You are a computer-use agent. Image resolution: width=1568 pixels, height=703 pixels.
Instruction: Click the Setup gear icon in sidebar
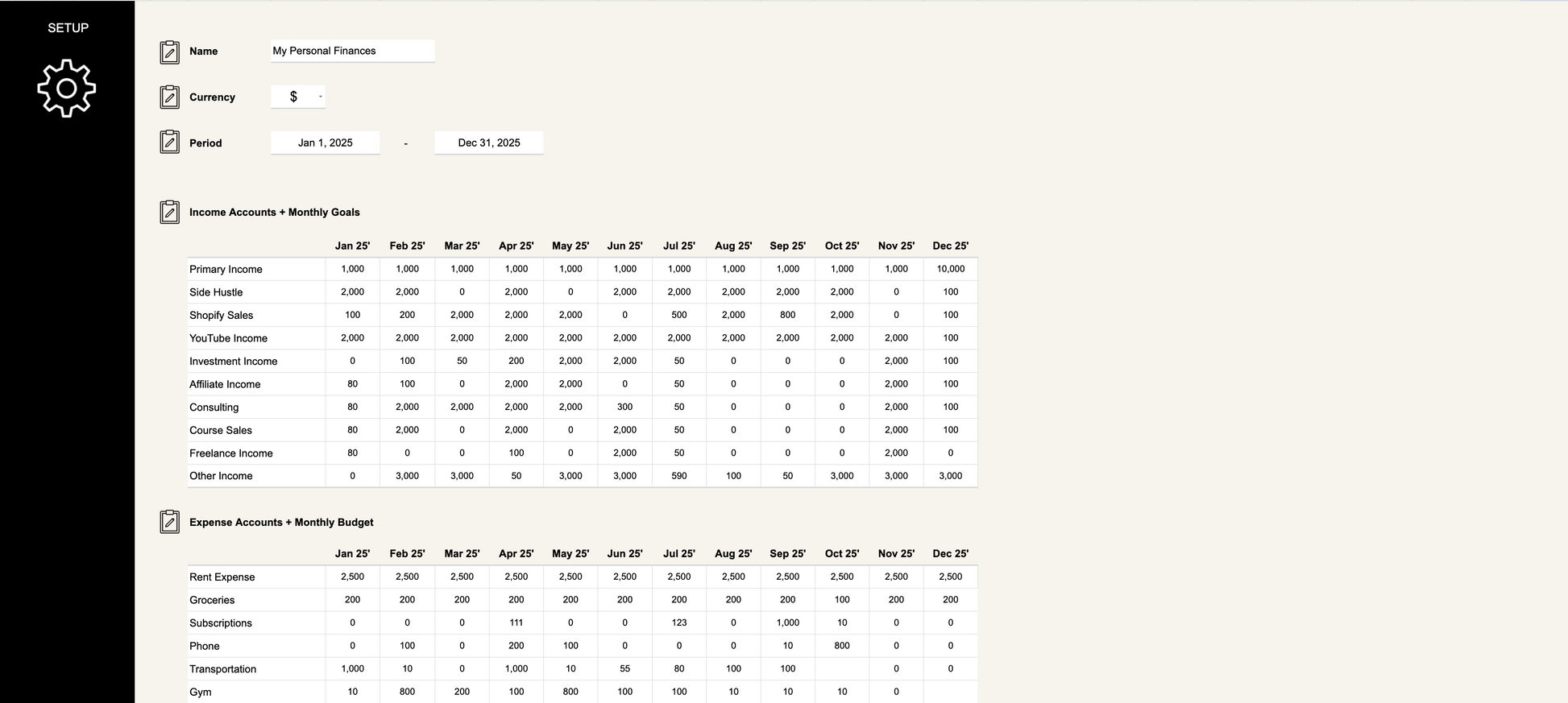coord(67,88)
